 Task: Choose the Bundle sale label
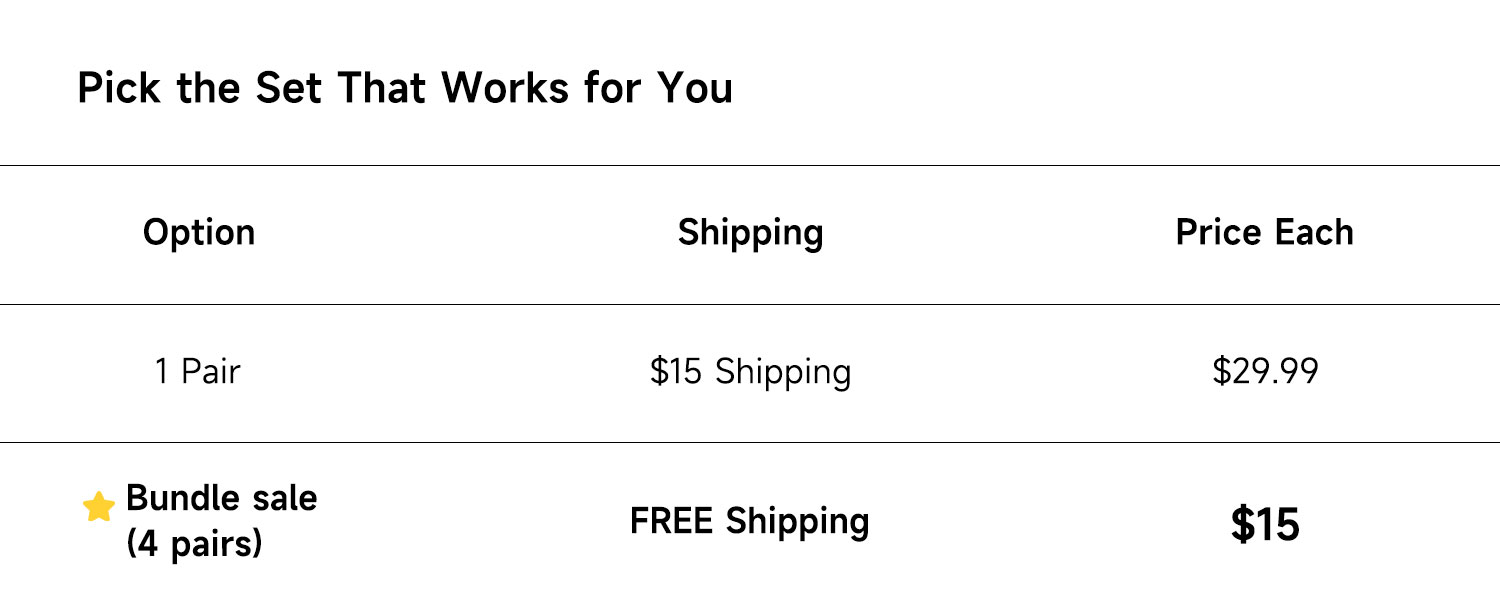pyautogui.click(x=222, y=498)
